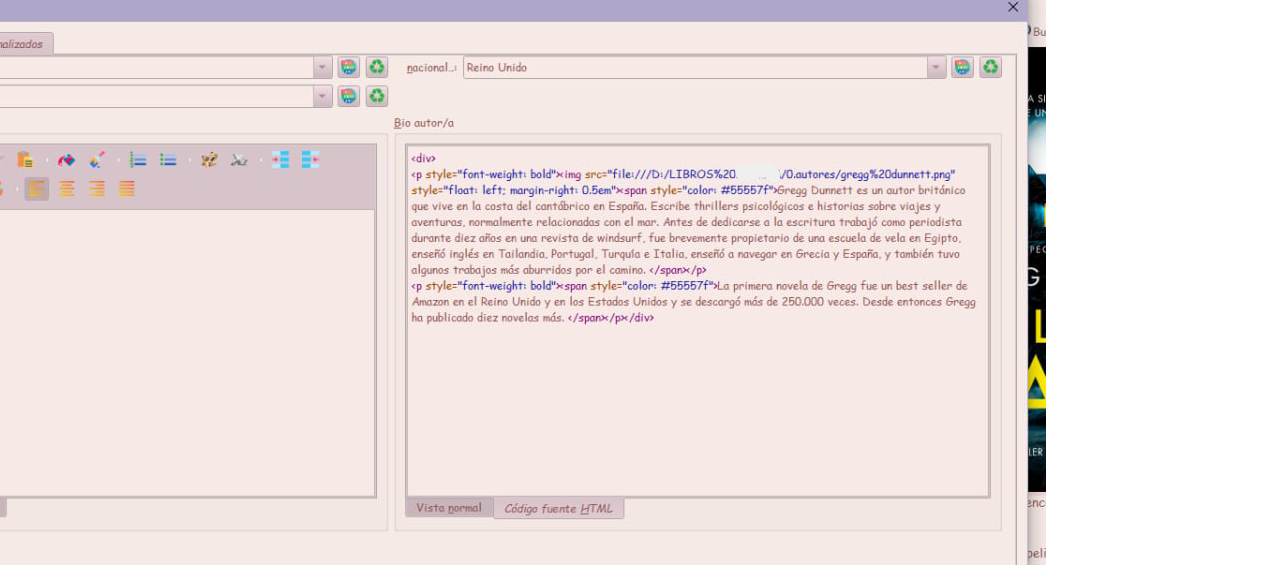
Task: Align text left in editor
Action: click(37, 189)
